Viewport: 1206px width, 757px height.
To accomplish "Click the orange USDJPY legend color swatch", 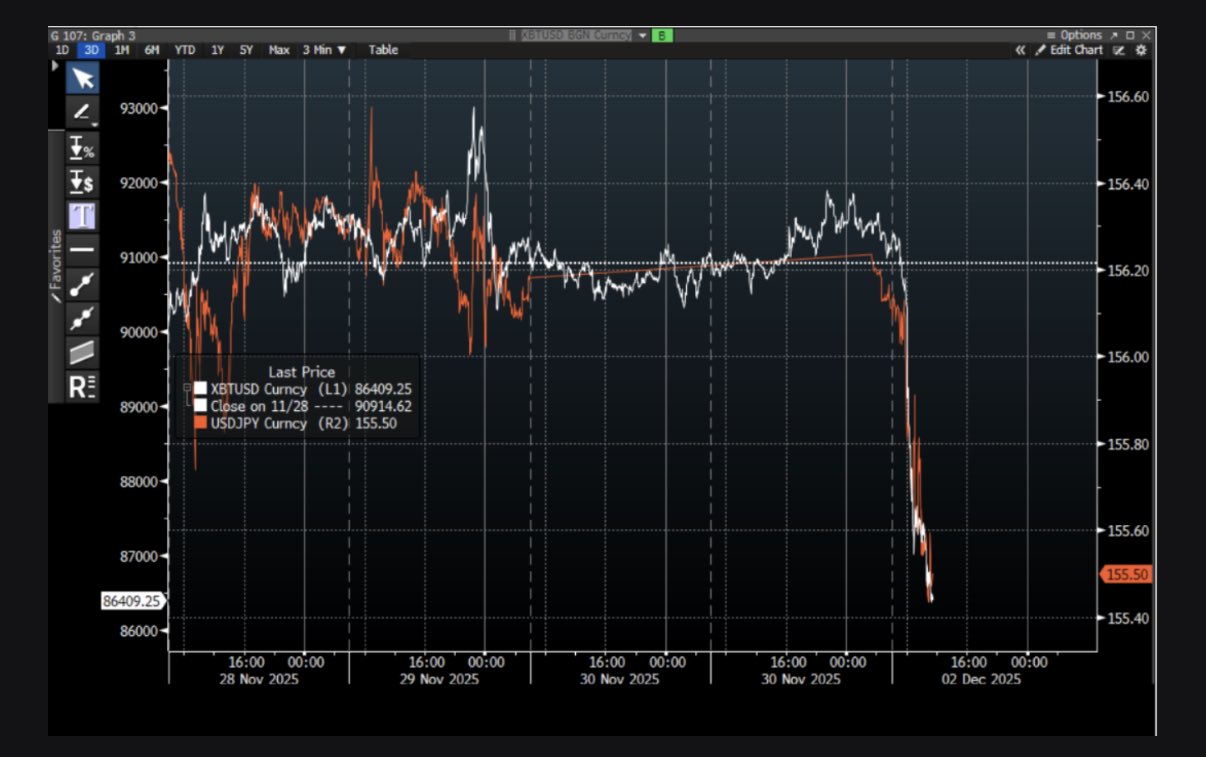I will [201, 423].
